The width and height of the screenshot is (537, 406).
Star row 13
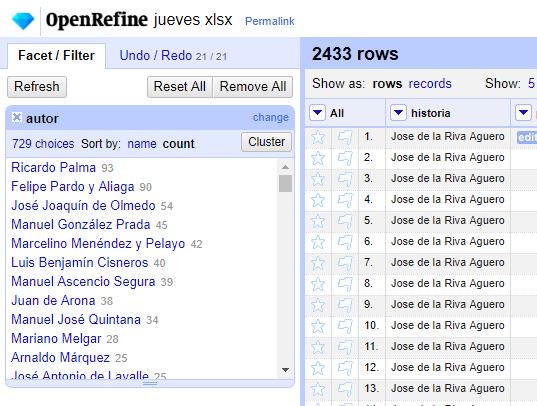click(x=318, y=389)
